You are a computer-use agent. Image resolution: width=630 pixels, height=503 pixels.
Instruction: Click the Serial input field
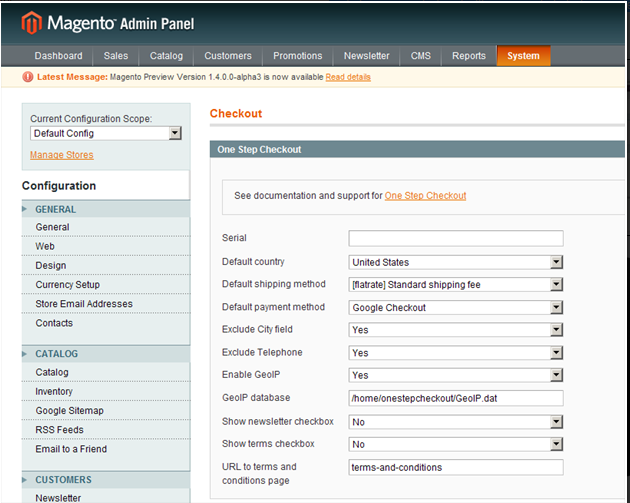[x=456, y=238]
